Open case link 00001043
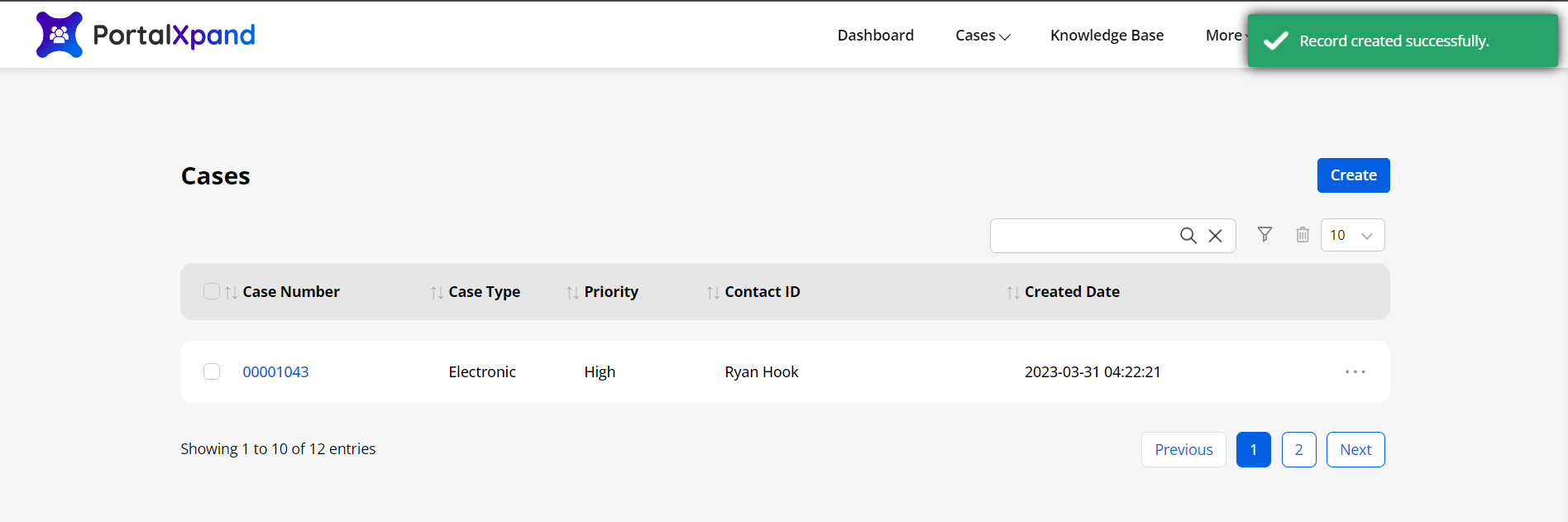The height and width of the screenshot is (522, 1568). point(275,372)
